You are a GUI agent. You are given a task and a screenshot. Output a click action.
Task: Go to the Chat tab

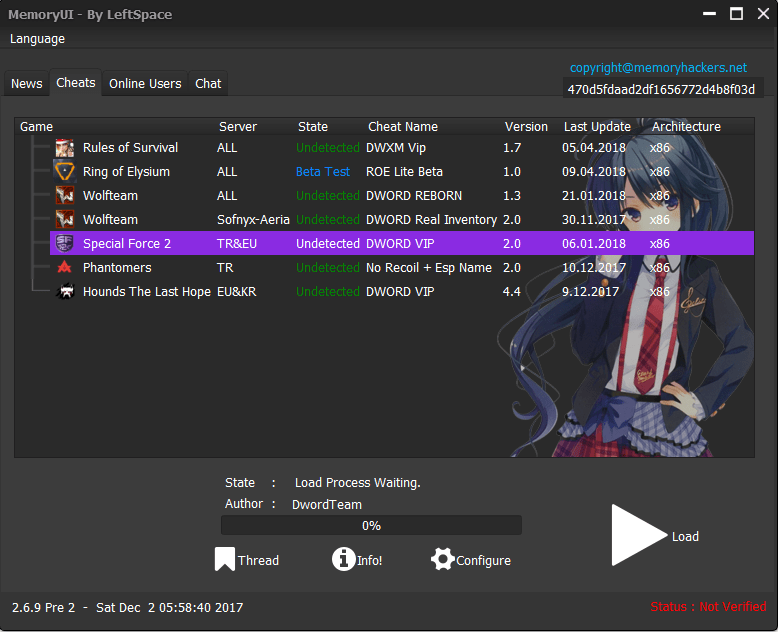(208, 83)
